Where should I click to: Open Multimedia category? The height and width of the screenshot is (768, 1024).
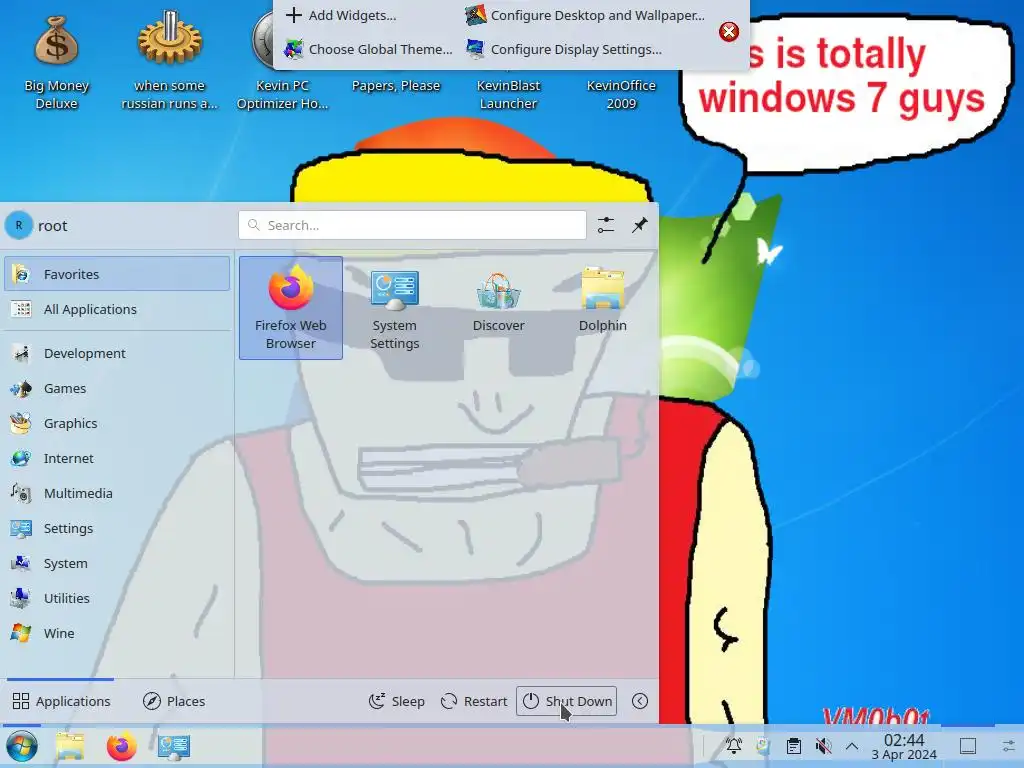click(117, 493)
